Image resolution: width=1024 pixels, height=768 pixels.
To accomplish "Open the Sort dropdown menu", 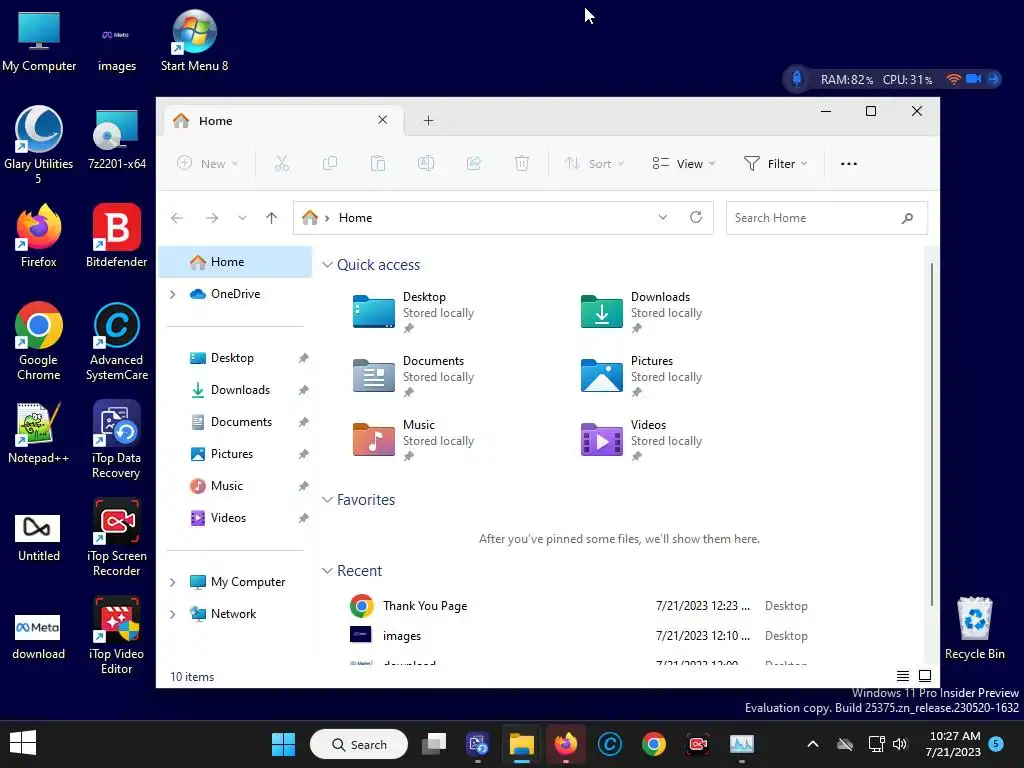I will 594,163.
